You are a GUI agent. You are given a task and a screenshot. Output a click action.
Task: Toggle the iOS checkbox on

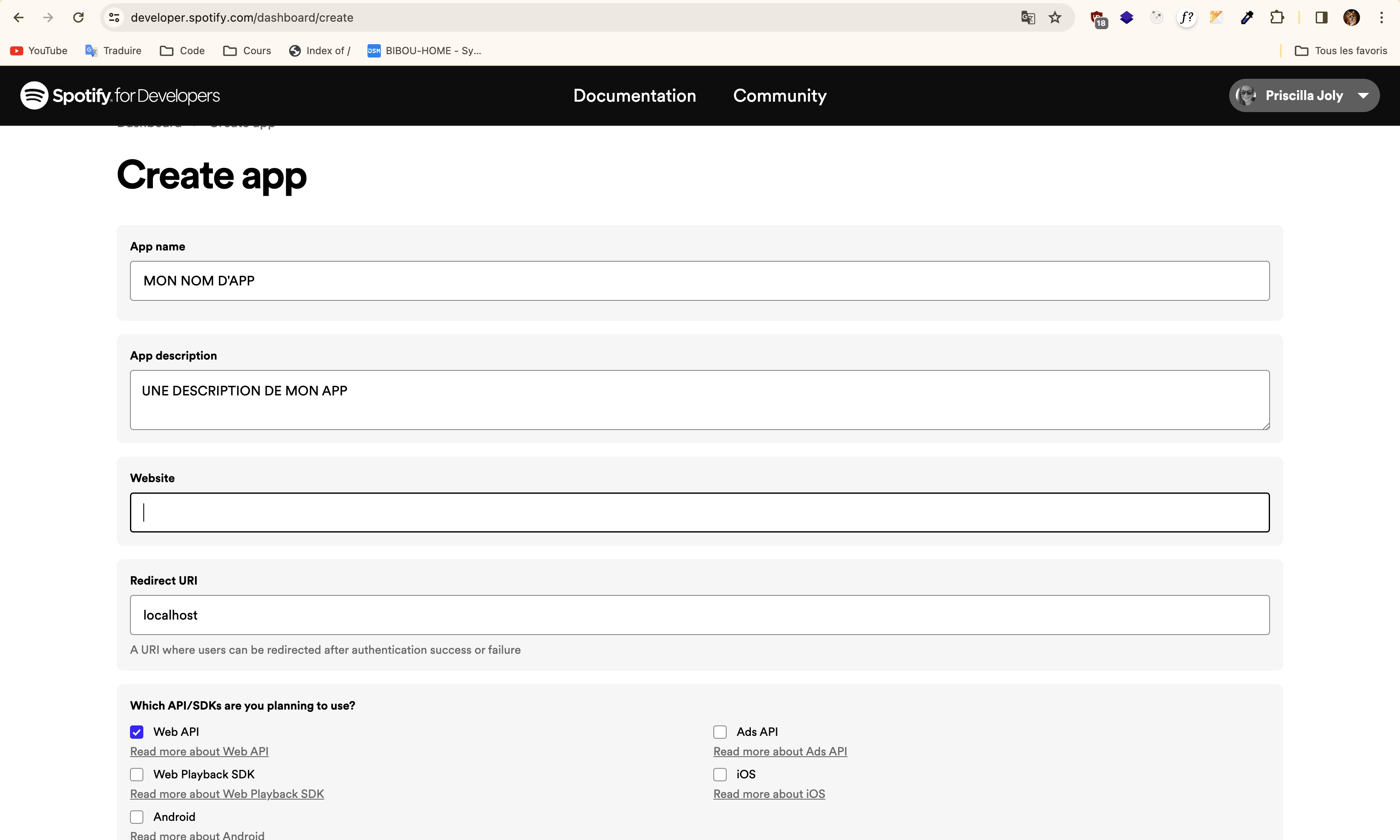click(x=720, y=774)
